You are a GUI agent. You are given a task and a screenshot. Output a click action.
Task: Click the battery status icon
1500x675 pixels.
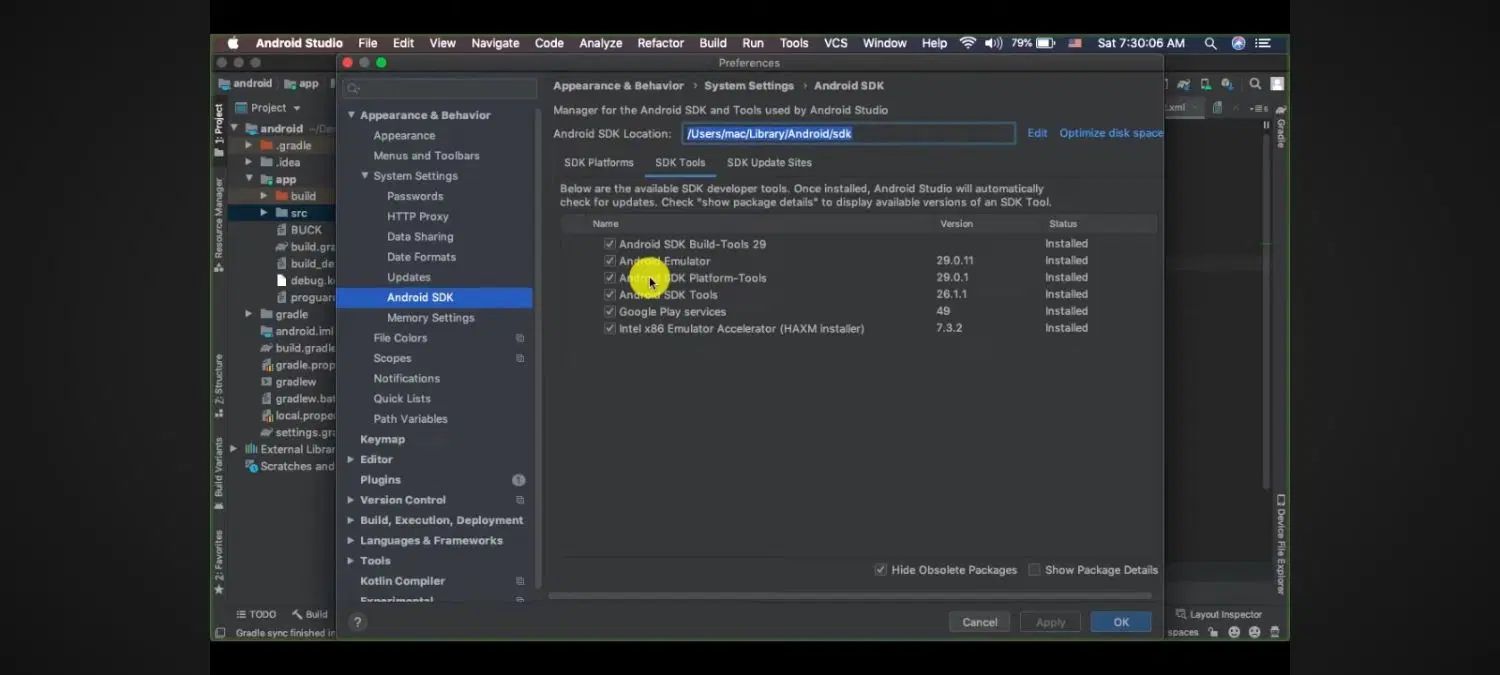[1045, 43]
